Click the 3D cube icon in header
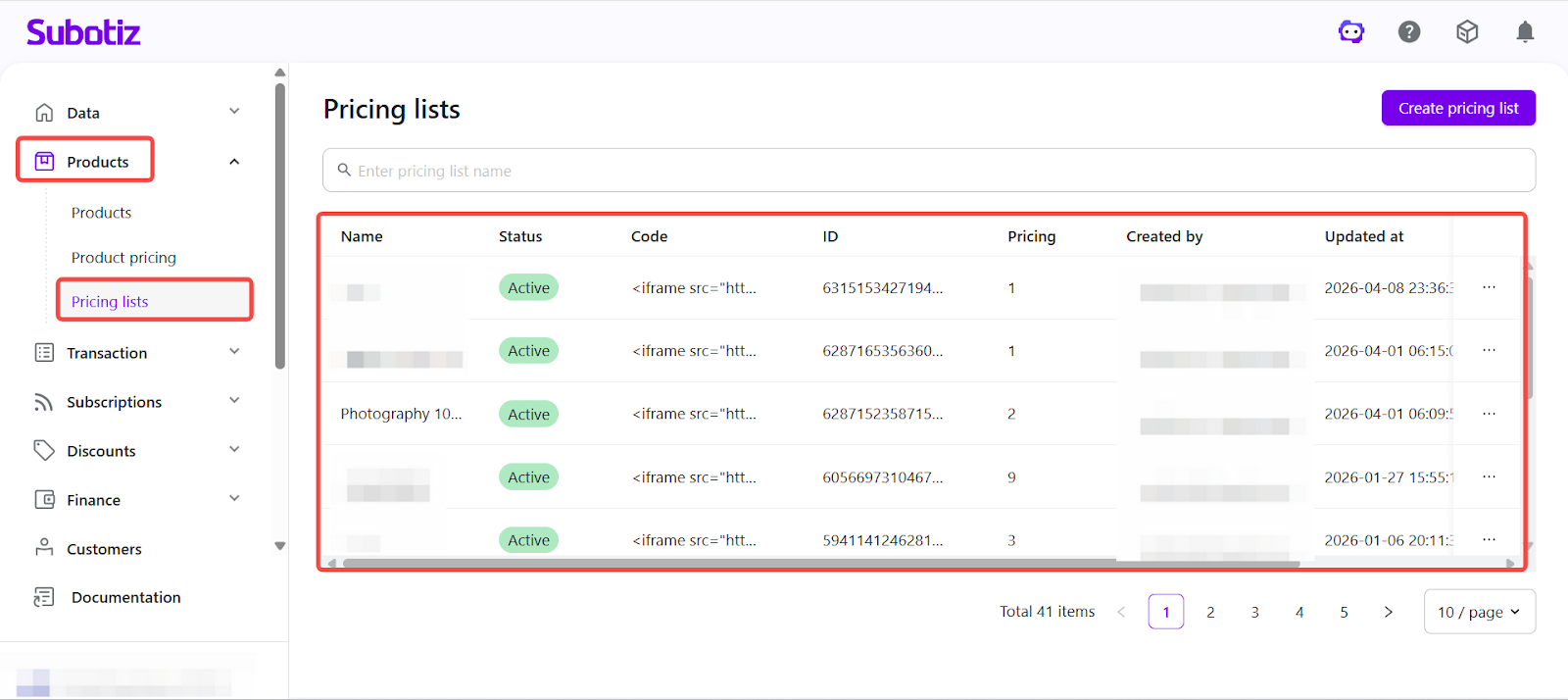This screenshot has width=1568, height=700. point(1467,32)
